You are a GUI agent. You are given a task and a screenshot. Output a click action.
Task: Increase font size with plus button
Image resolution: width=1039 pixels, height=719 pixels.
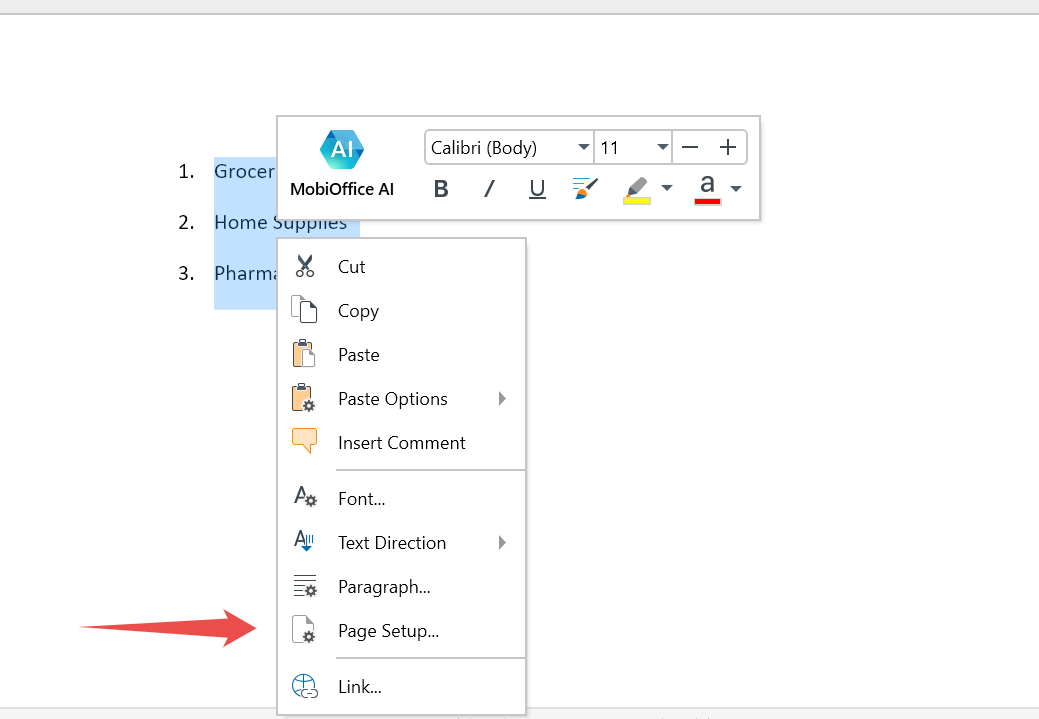point(728,147)
